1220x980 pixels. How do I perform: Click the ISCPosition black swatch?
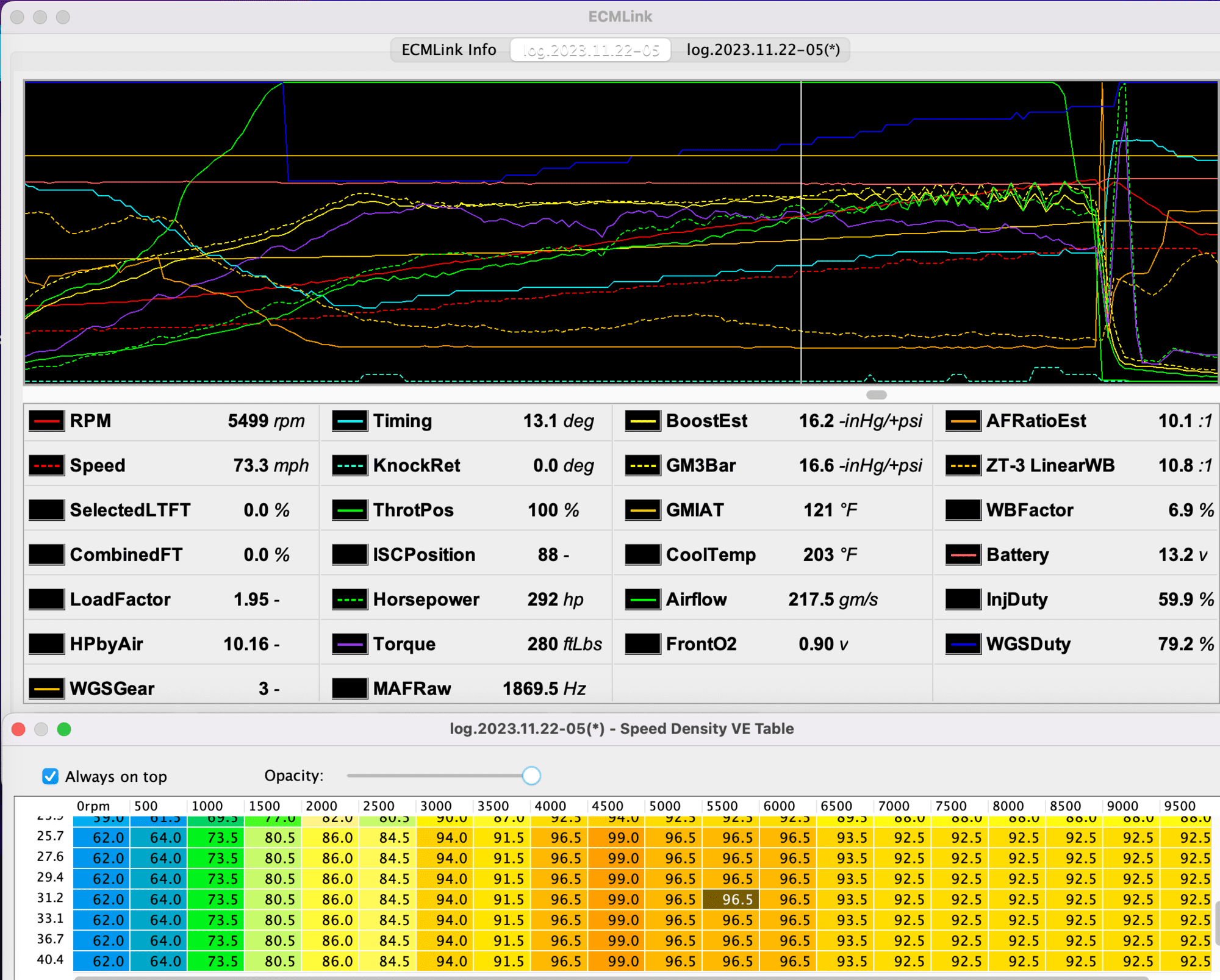pyautogui.click(x=350, y=555)
